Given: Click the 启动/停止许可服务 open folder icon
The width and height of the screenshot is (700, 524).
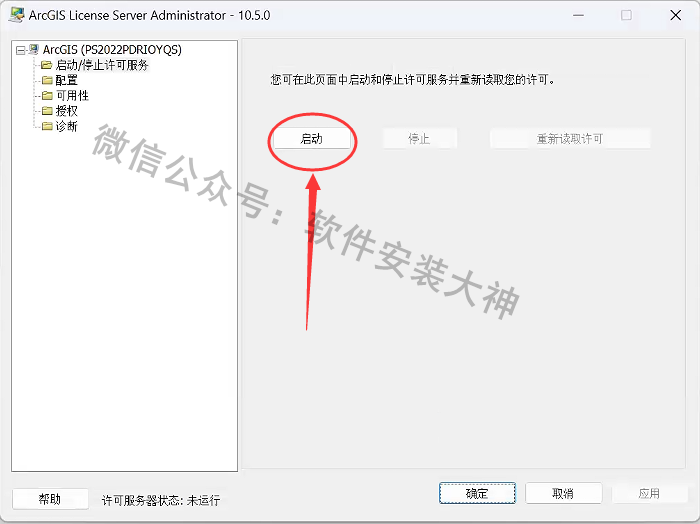Looking at the screenshot, I should (x=46, y=65).
